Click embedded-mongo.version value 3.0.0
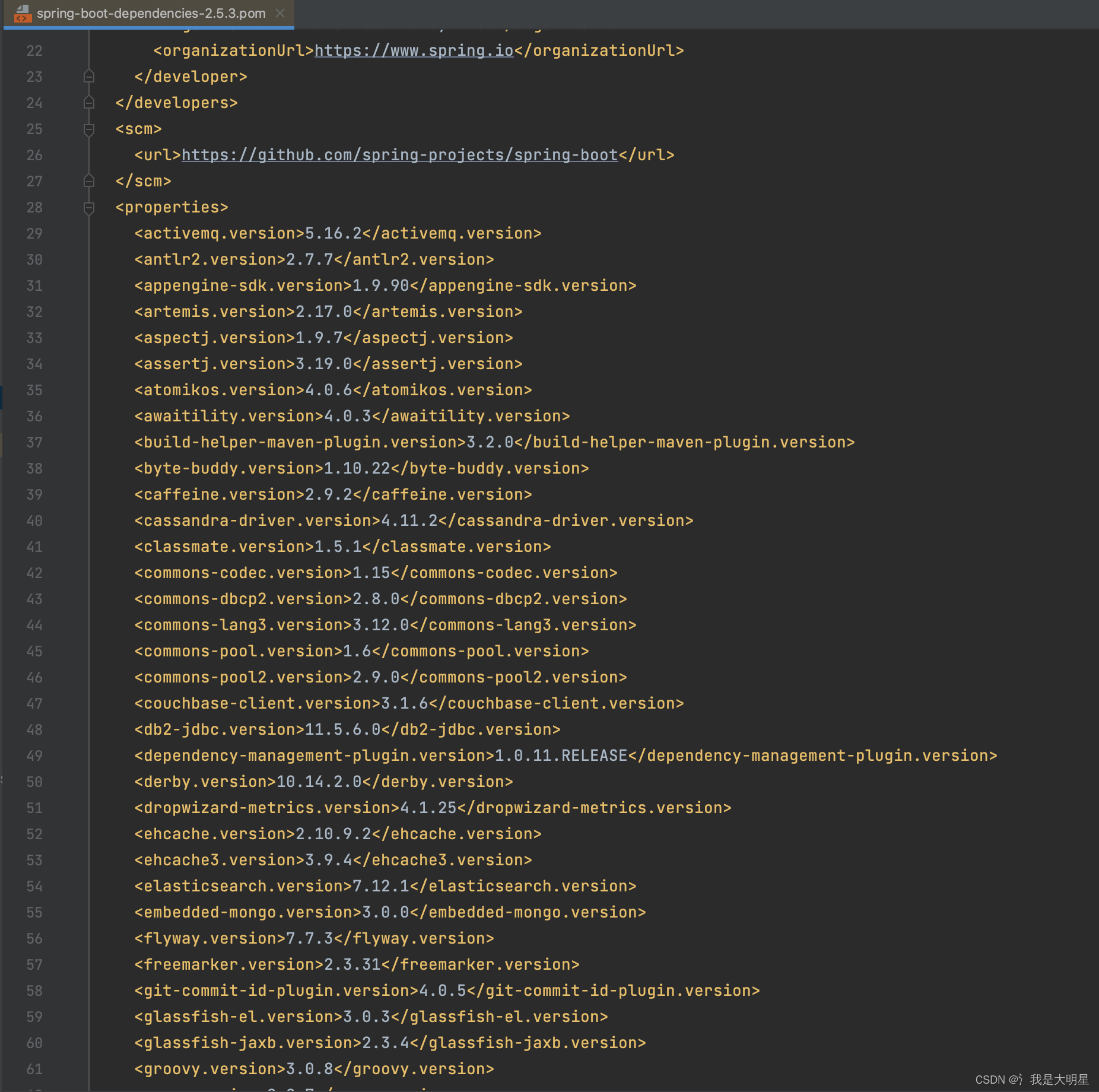Image resolution: width=1099 pixels, height=1092 pixels. pos(386,912)
